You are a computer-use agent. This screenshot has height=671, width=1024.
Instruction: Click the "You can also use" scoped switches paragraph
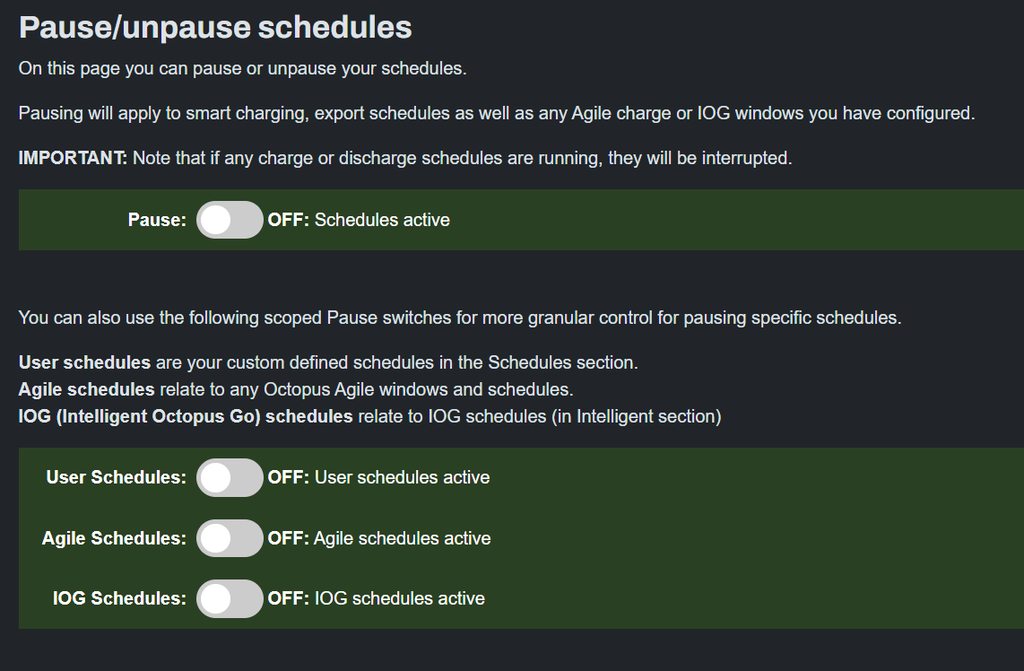(x=460, y=318)
